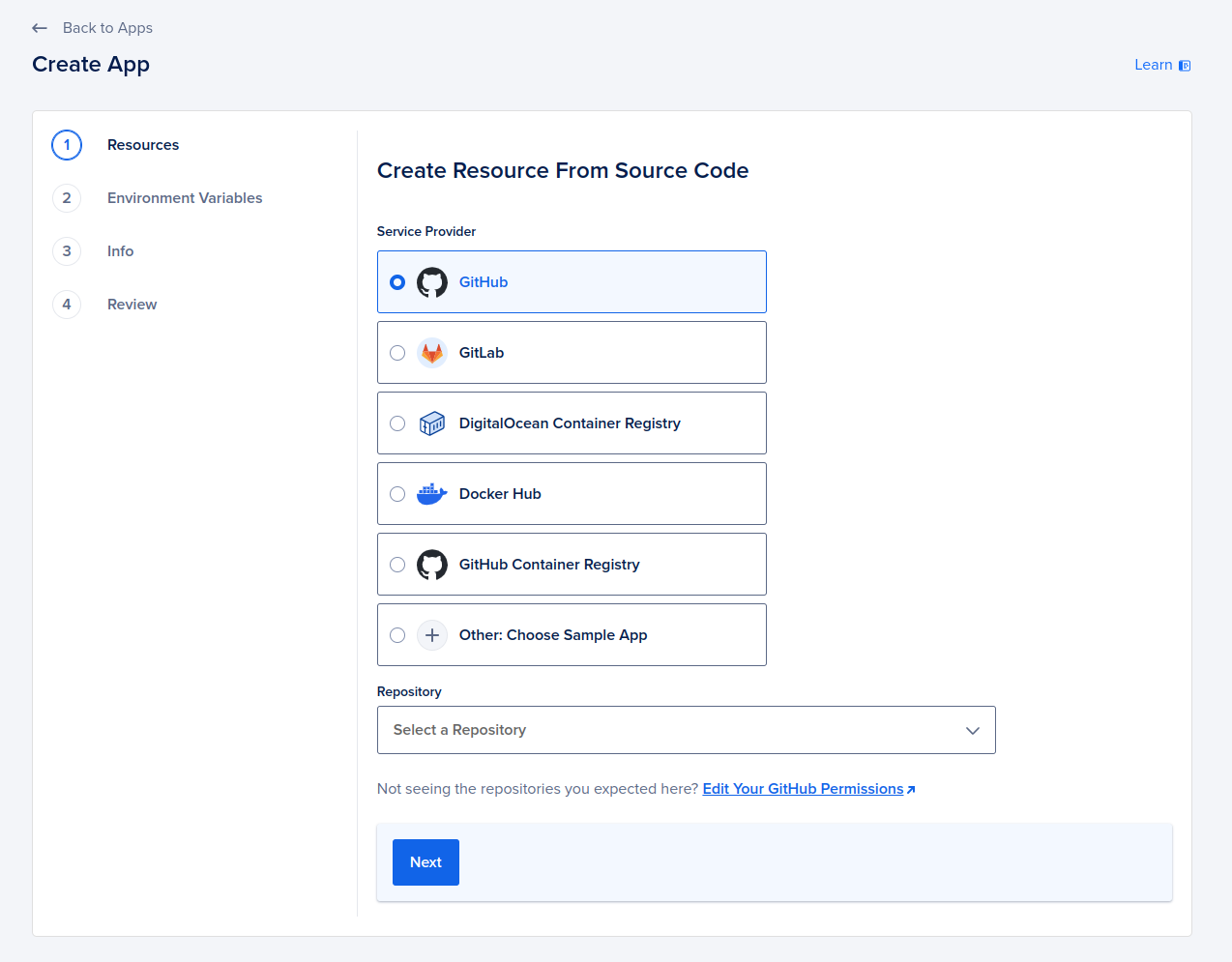Click the Next button
Screen dimensions: 1232x962
(x=425, y=861)
